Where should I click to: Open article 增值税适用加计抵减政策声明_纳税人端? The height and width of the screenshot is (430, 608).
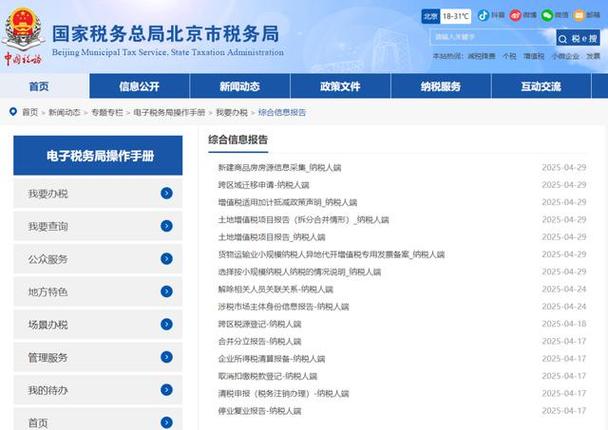[x=287, y=202]
